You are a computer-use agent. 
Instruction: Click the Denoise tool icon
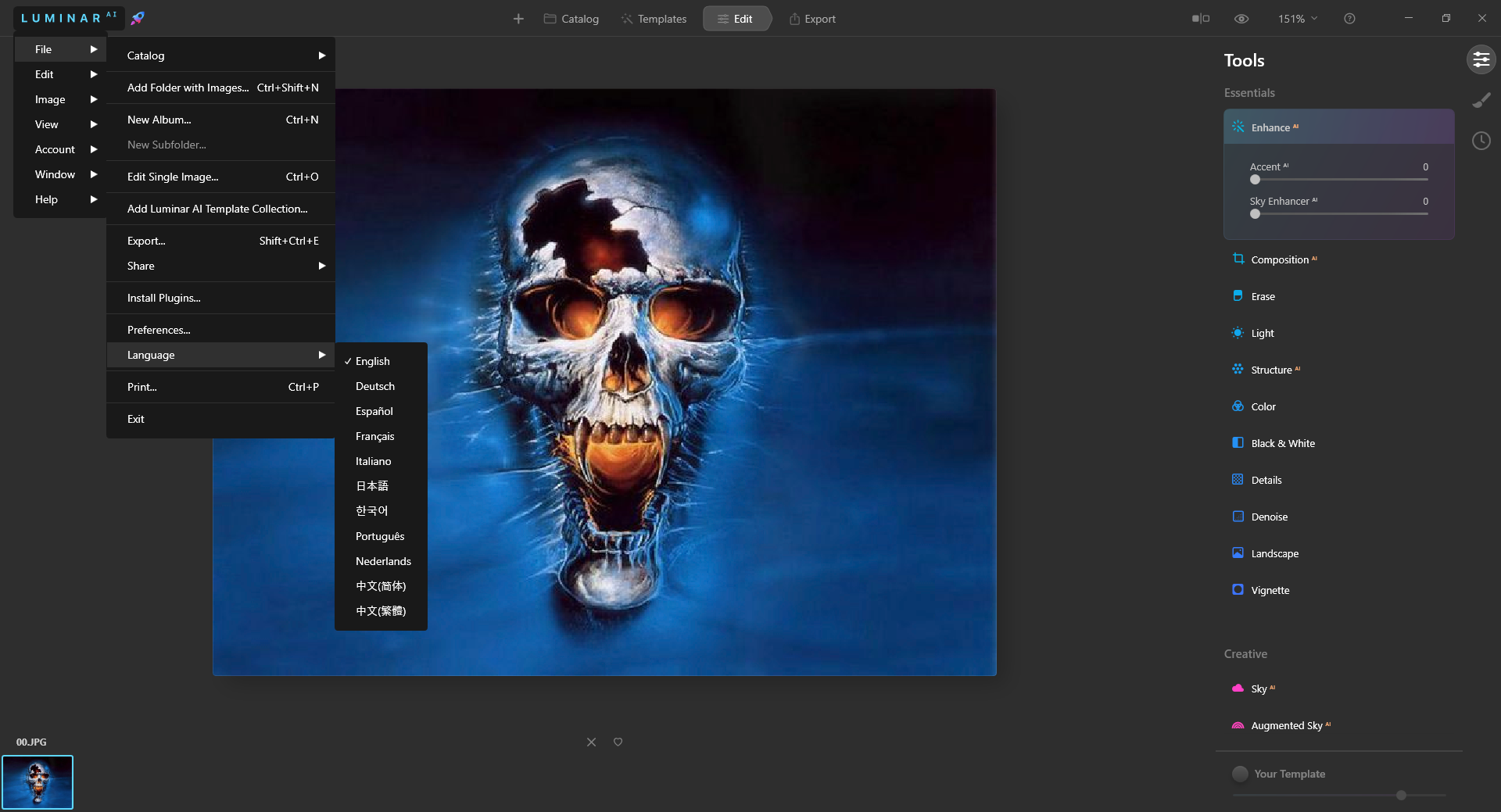(1238, 516)
